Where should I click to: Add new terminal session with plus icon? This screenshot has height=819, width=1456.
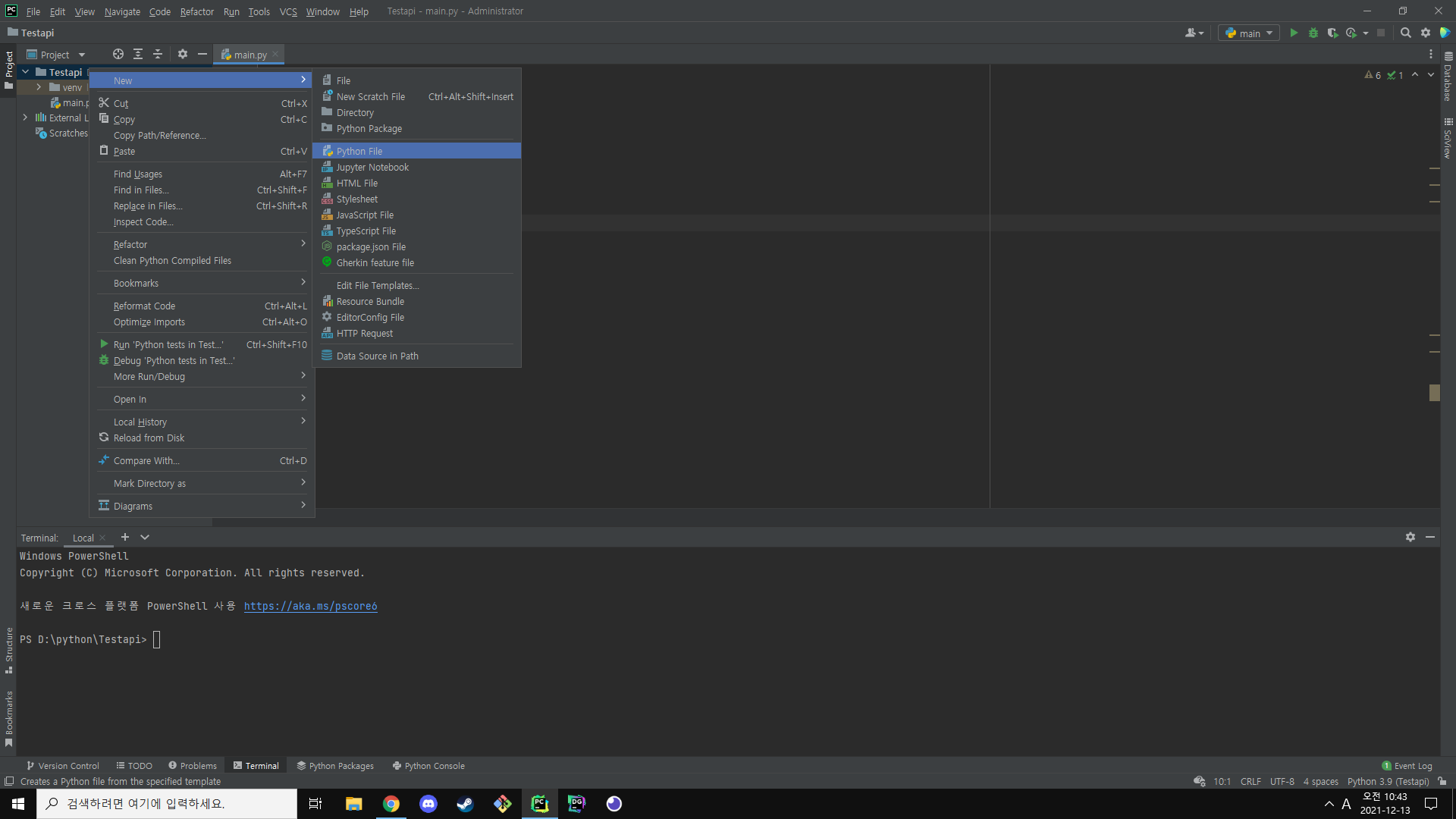[x=125, y=537]
